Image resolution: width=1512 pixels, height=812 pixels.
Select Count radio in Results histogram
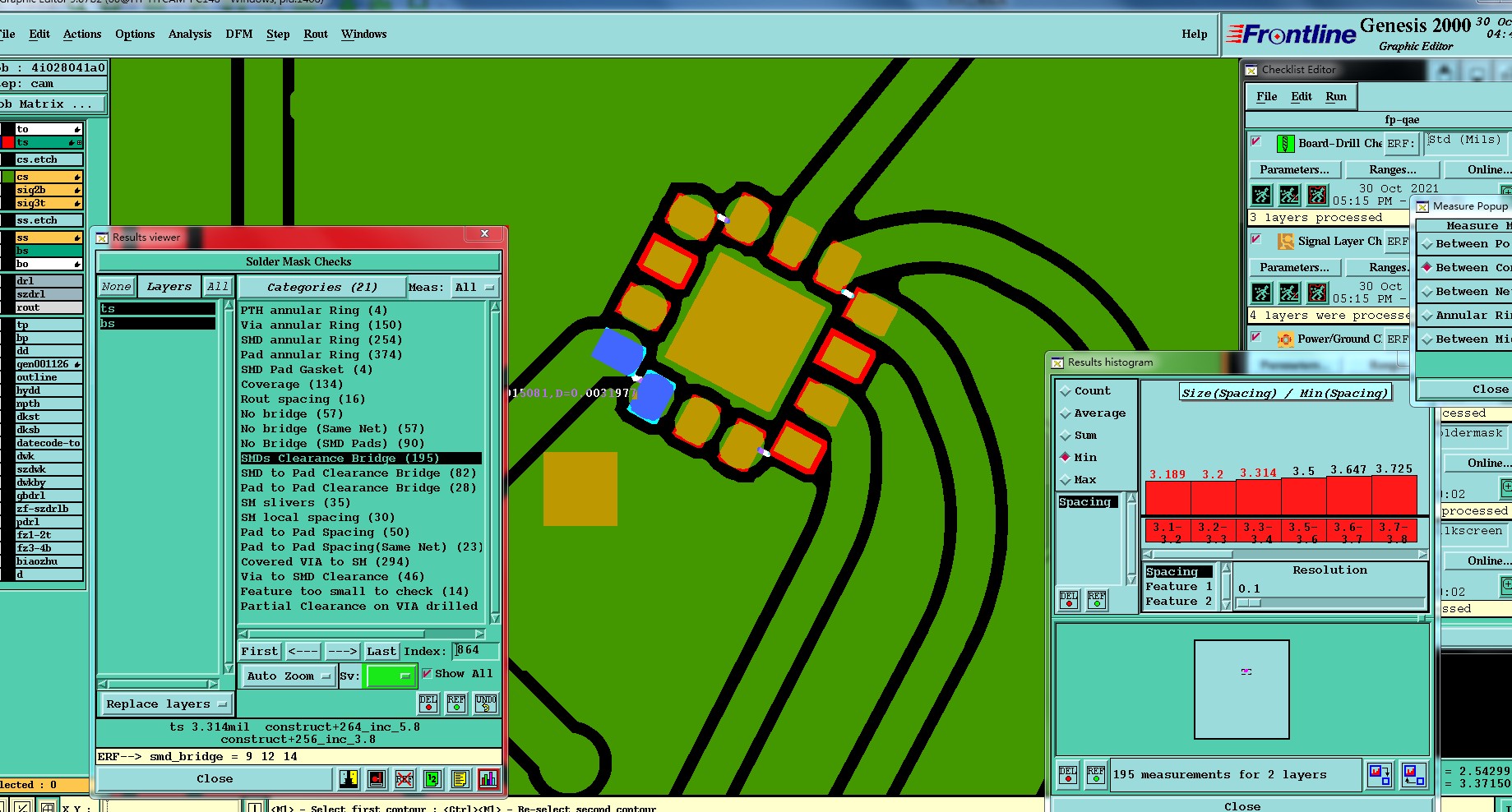1066,391
